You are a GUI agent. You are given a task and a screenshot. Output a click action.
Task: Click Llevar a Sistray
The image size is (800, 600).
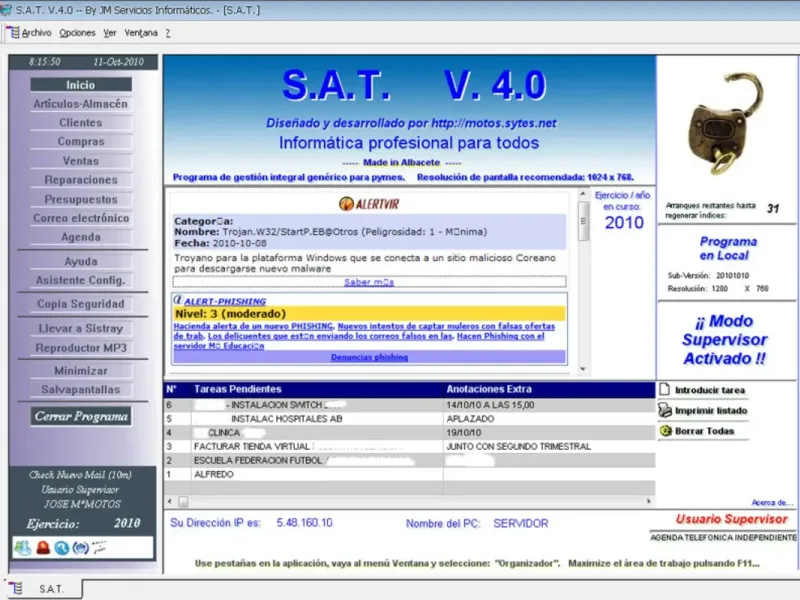tap(81, 328)
